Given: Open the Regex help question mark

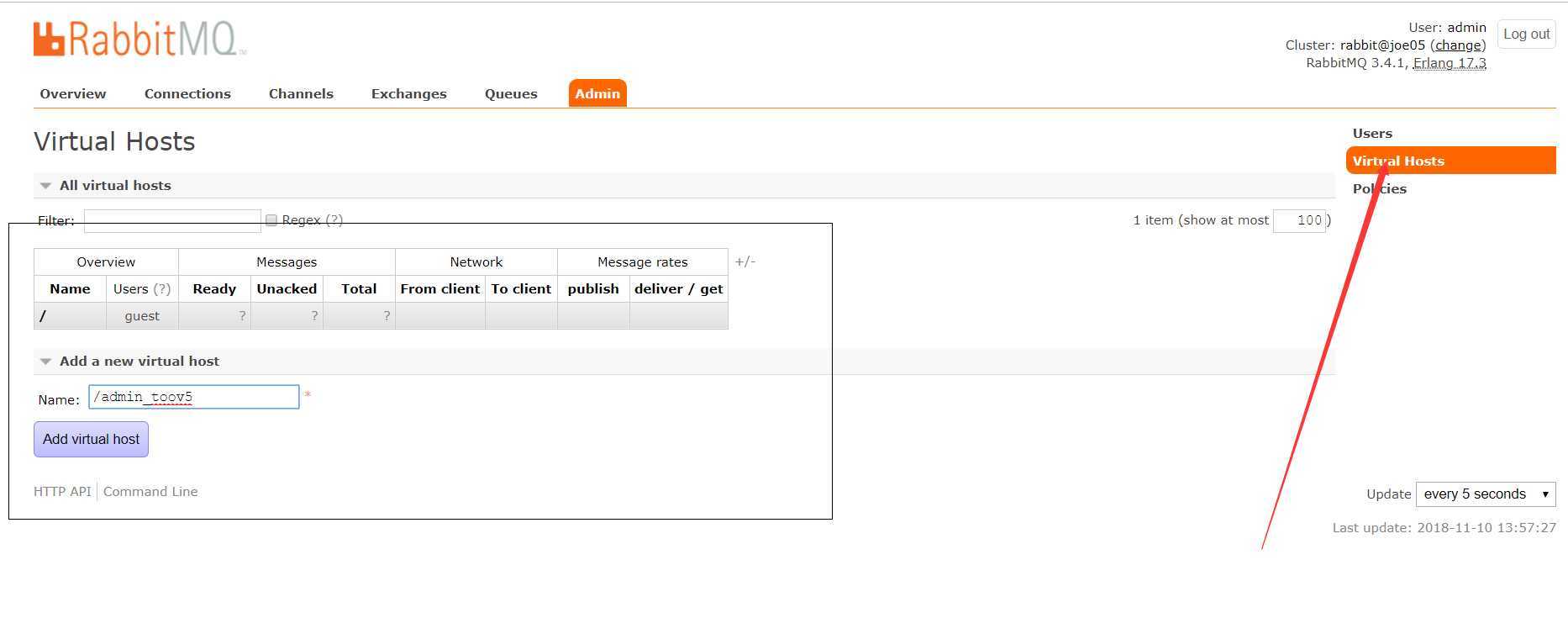Looking at the screenshot, I should click(334, 220).
